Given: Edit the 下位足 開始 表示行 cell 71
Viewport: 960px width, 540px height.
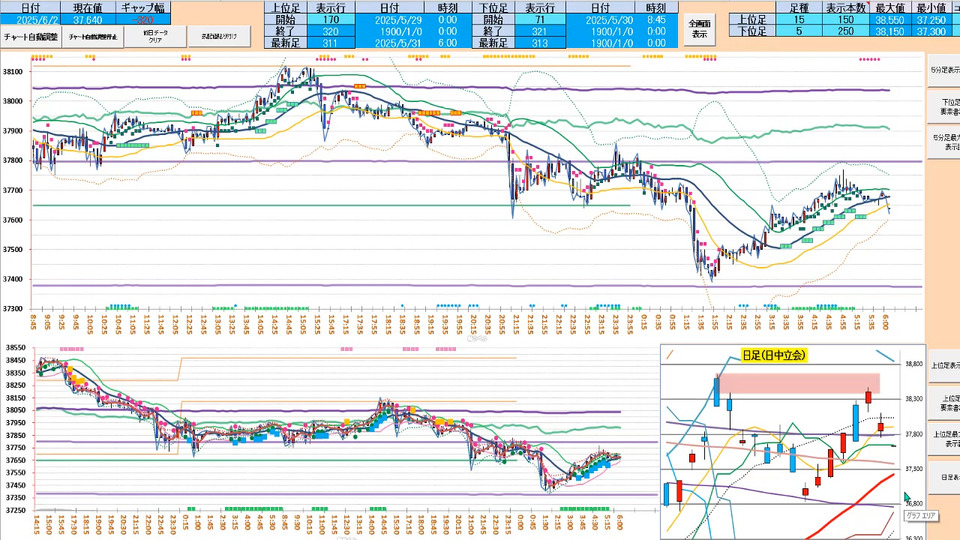Looking at the screenshot, I should 539,20.
